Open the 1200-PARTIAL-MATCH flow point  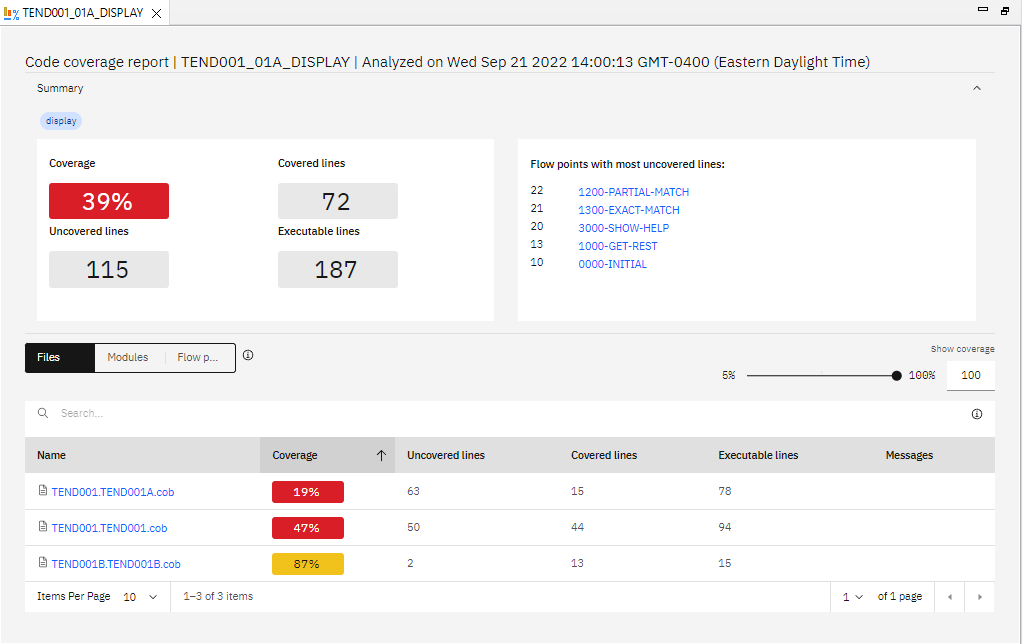pos(633,192)
